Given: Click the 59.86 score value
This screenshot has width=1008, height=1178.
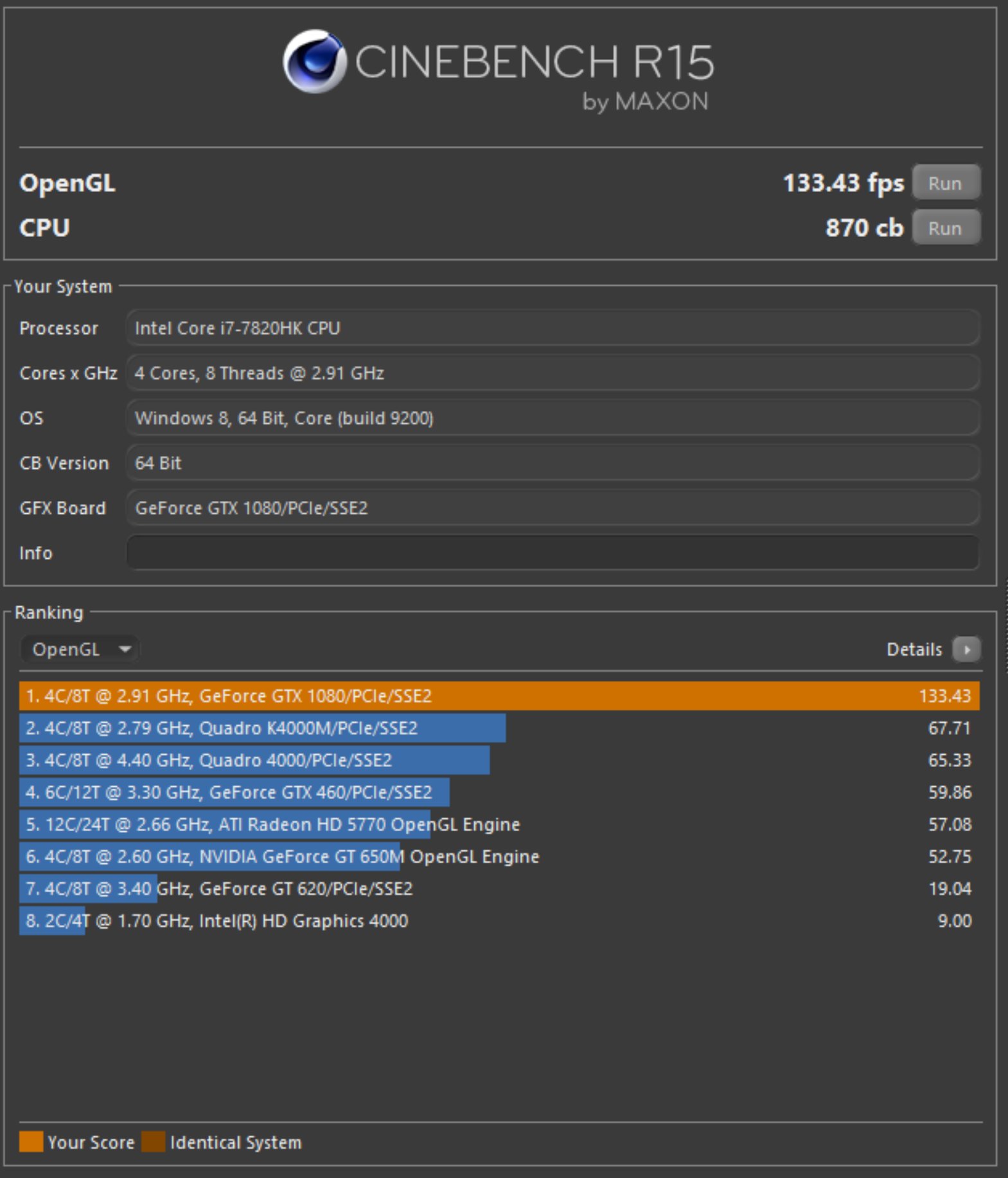Looking at the screenshot, I should [950, 792].
